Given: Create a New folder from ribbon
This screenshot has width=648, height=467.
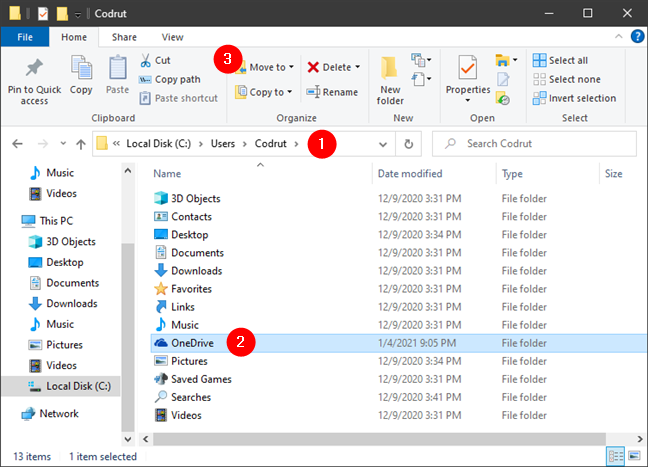Looking at the screenshot, I should [x=390, y=81].
